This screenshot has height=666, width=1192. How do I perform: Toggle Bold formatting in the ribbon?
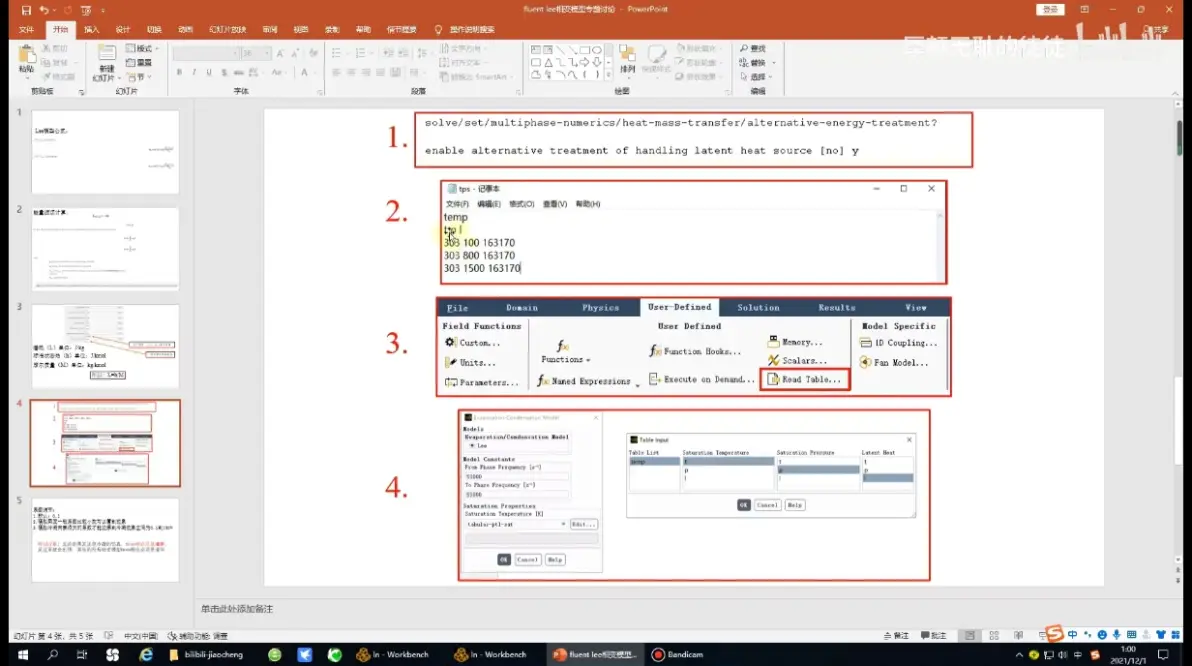click(x=179, y=72)
